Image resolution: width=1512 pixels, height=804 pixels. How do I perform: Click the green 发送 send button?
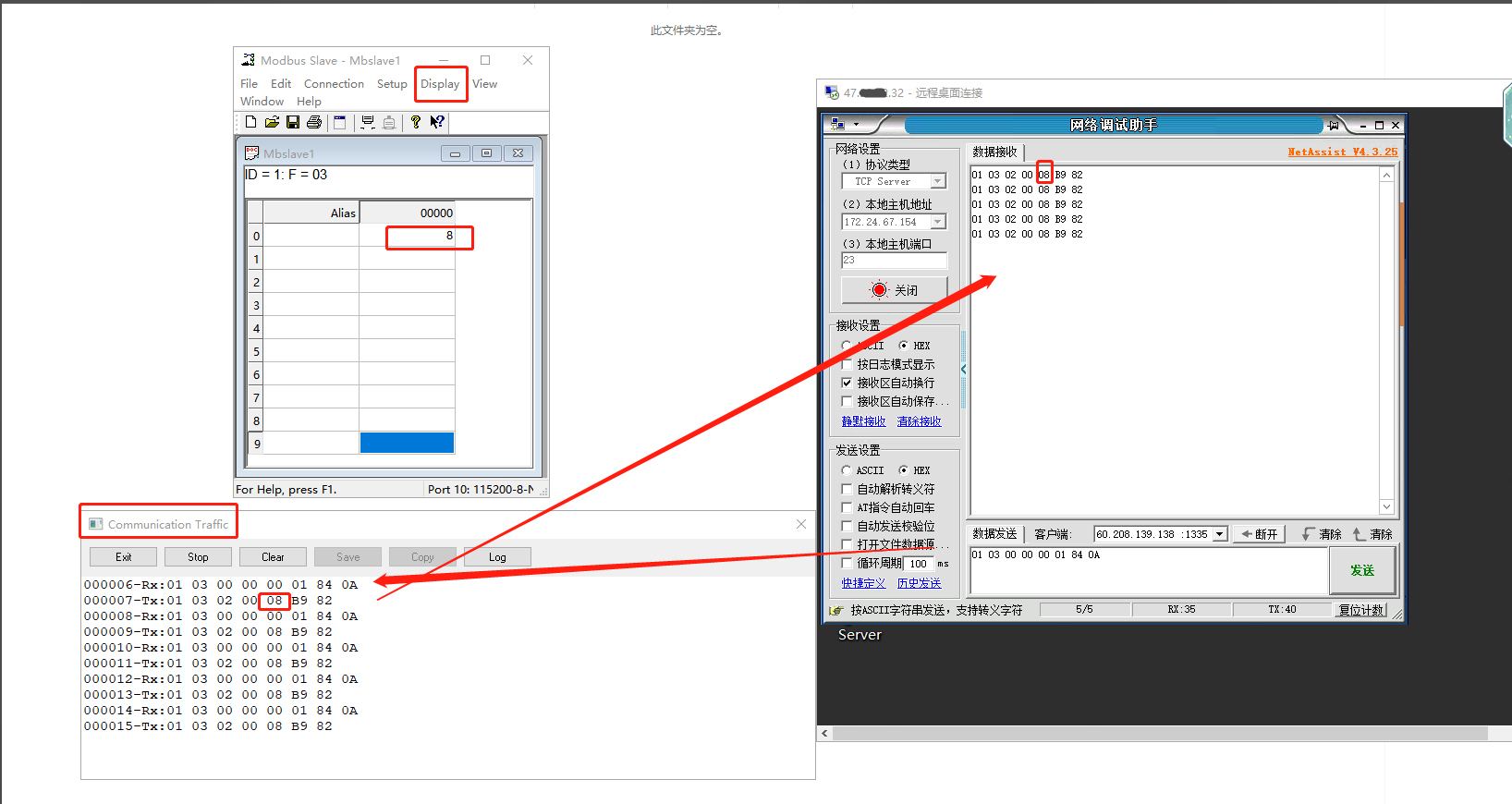(x=1362, y=570)
